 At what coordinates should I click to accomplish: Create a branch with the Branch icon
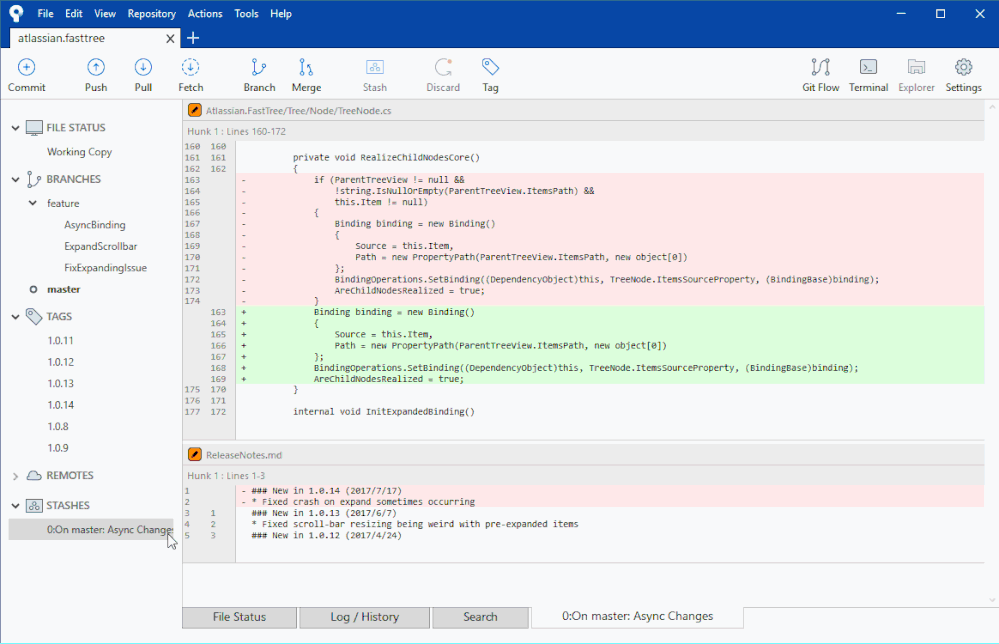[x=259, y=67]
